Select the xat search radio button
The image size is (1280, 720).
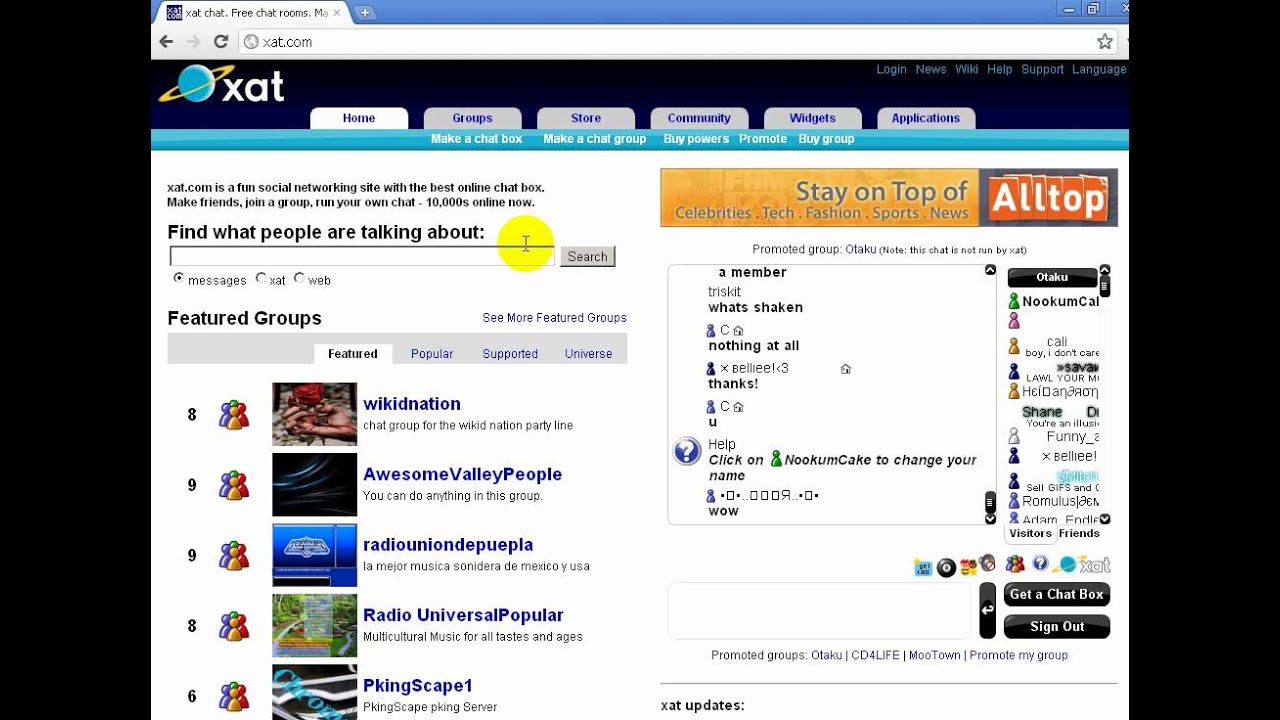pos(261,278)
